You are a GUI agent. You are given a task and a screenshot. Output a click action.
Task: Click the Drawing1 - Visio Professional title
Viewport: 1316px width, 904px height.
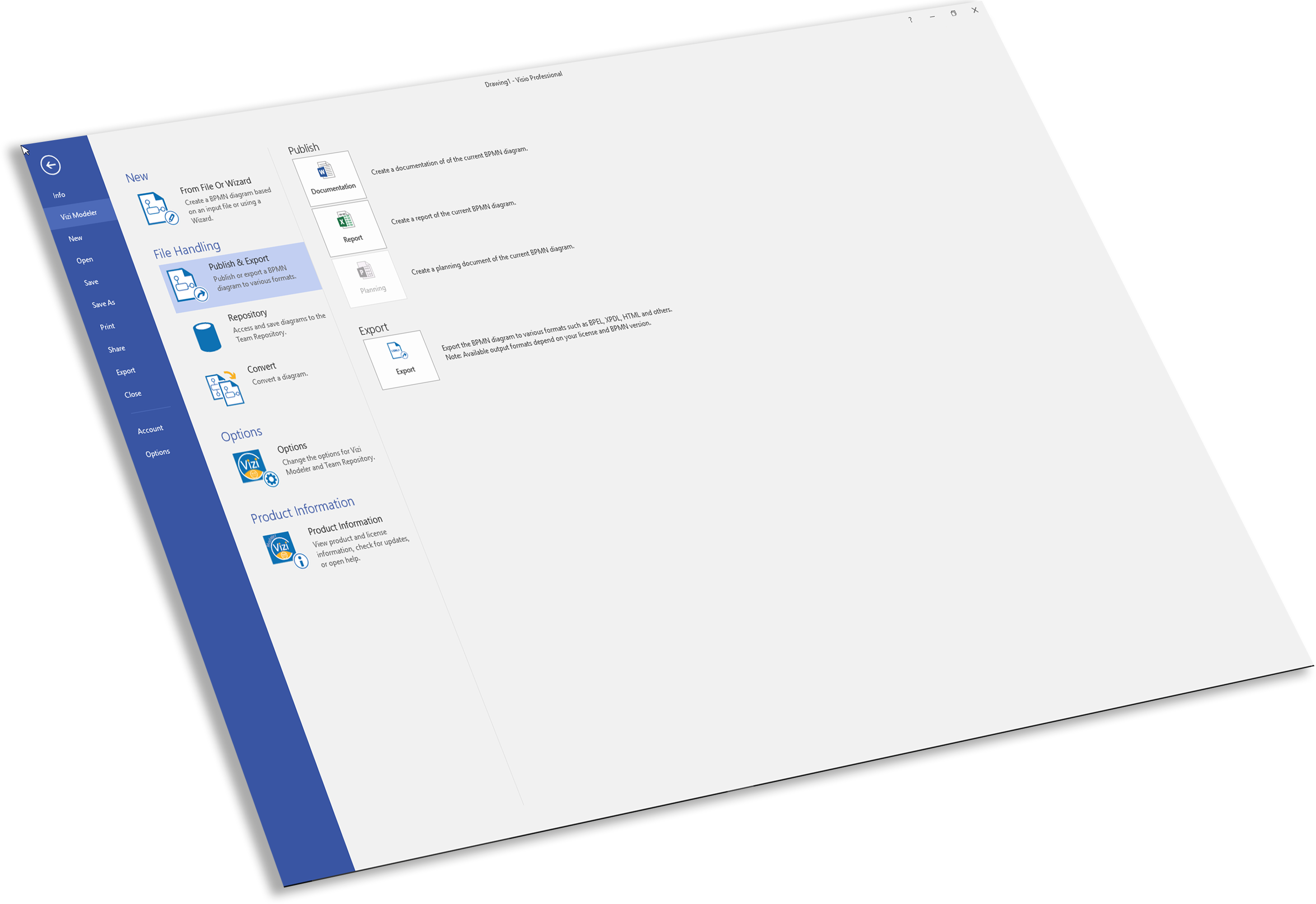(523, 79)
